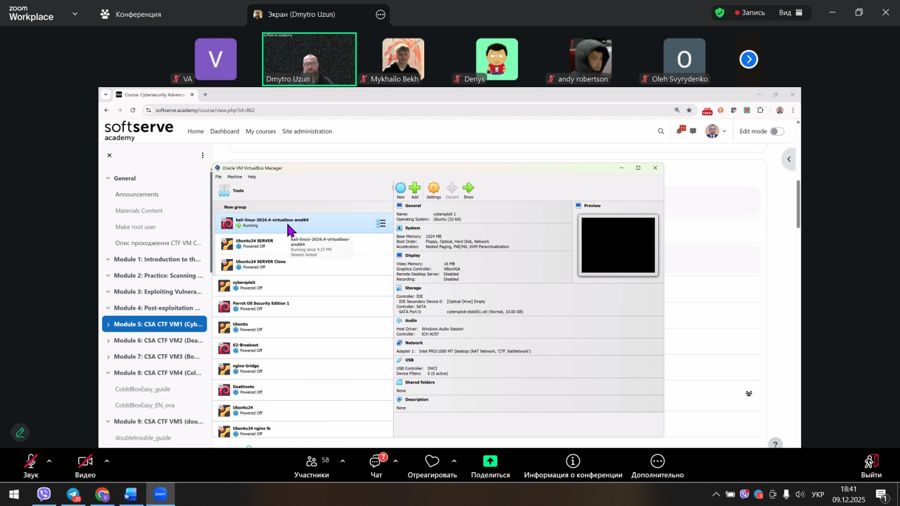Open Chrome from the taskbar
Viewport: 900px width, 506px height.
coord(102,494)
